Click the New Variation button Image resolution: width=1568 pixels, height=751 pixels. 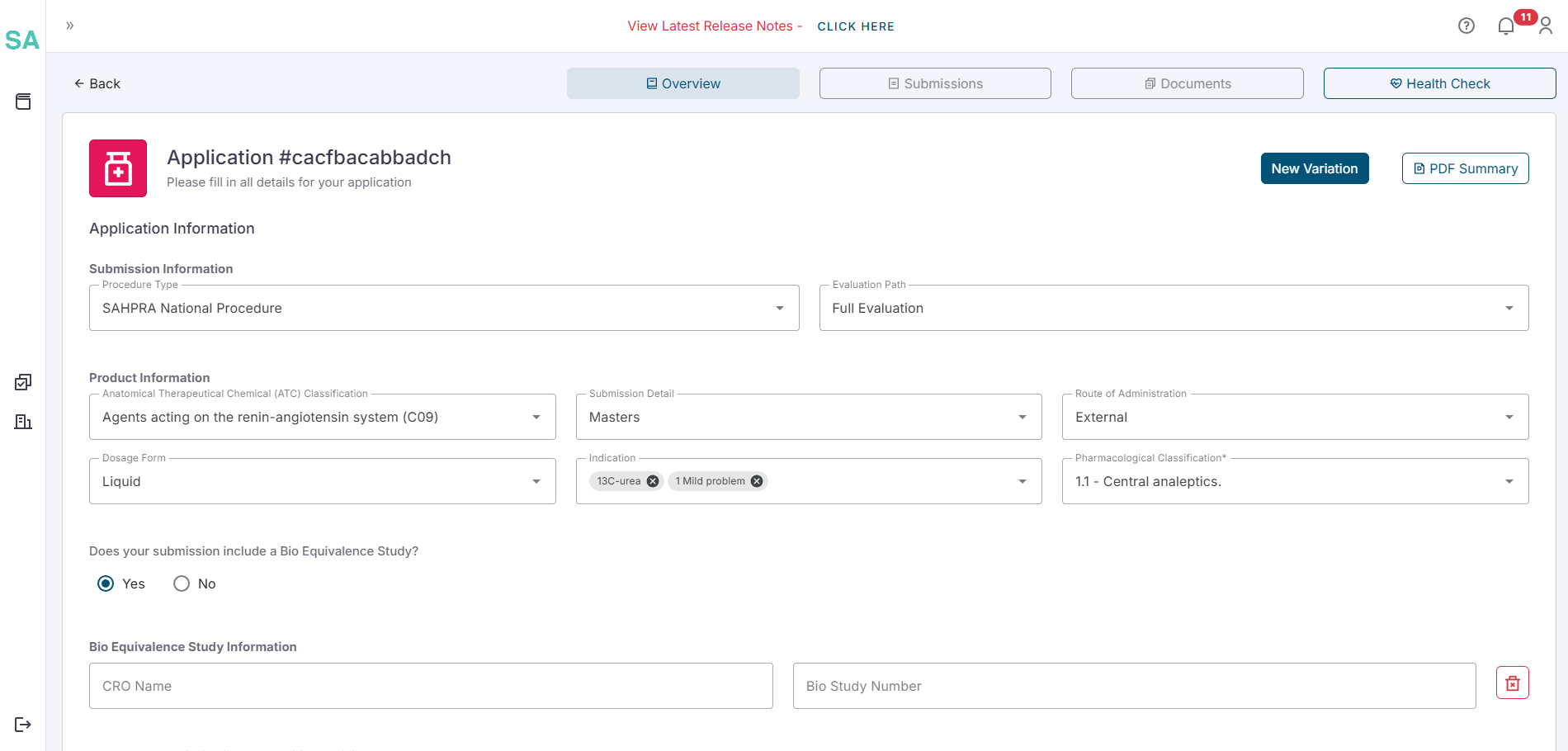click(x=1314, y=168)
